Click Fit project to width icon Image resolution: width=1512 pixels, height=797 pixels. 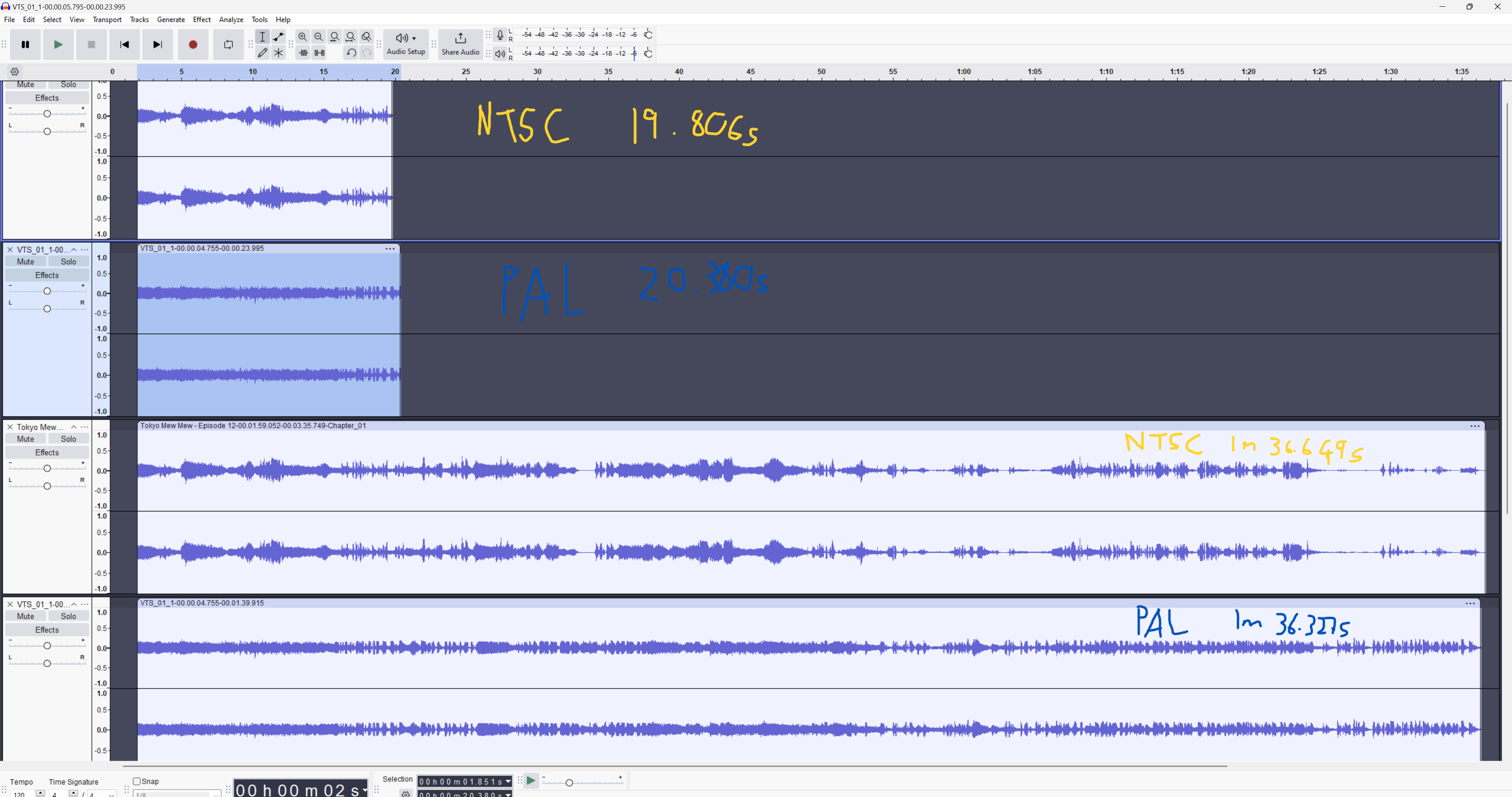[x=350, y=37]
